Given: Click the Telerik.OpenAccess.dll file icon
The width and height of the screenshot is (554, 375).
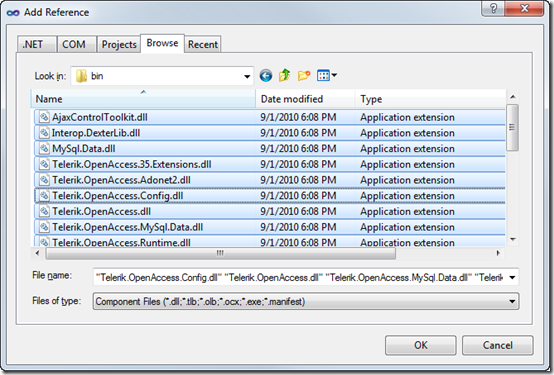Looking at the screenshot, I should (44, 211).
